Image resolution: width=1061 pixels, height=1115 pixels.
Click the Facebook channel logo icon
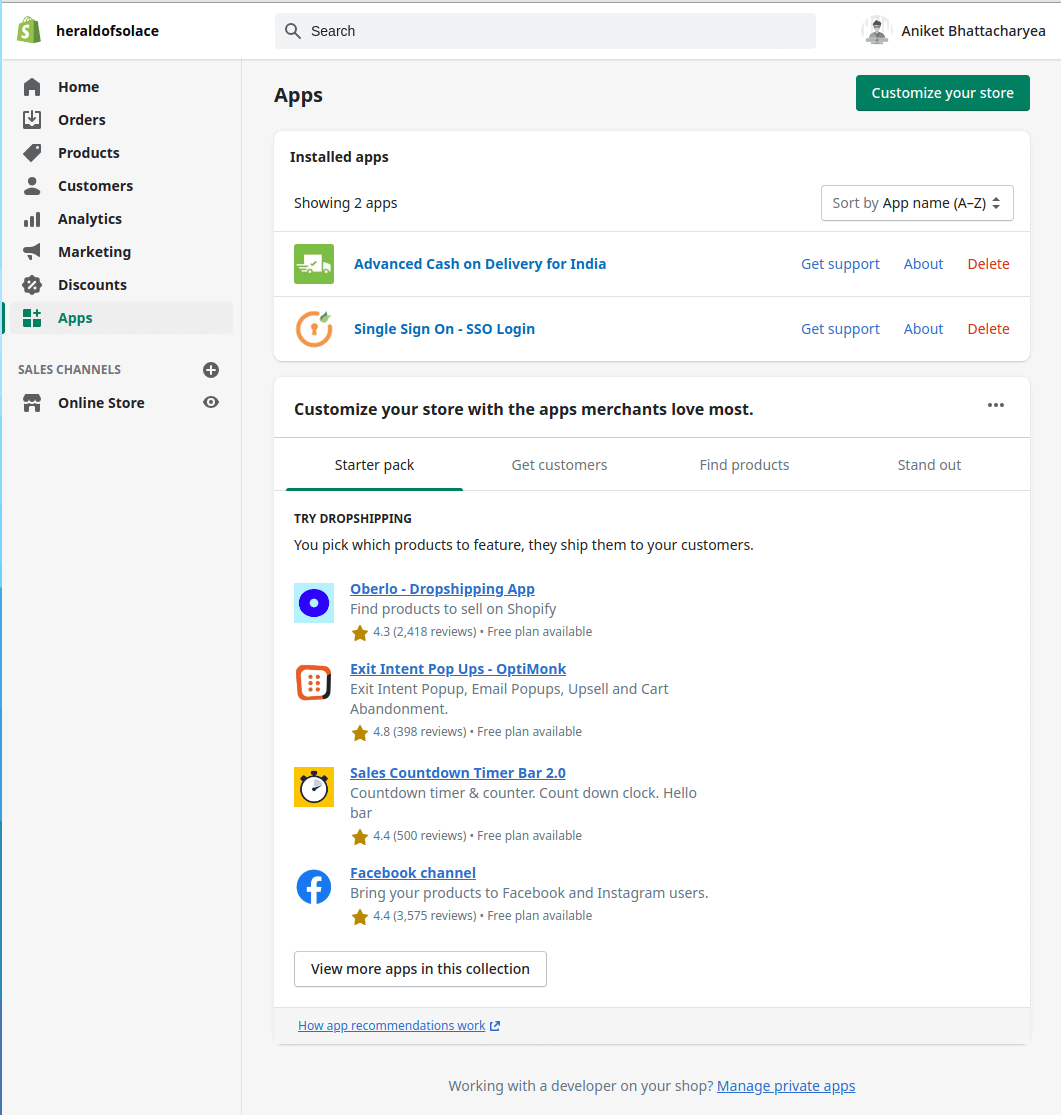pos(314,887)
